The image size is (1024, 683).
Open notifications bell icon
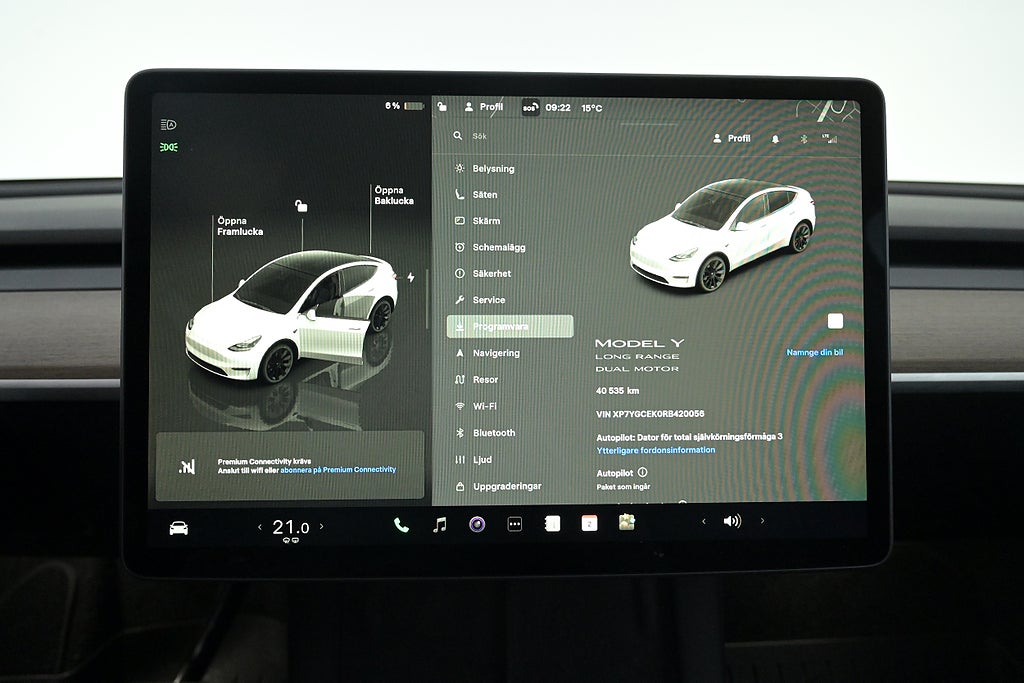coord(775,139)
